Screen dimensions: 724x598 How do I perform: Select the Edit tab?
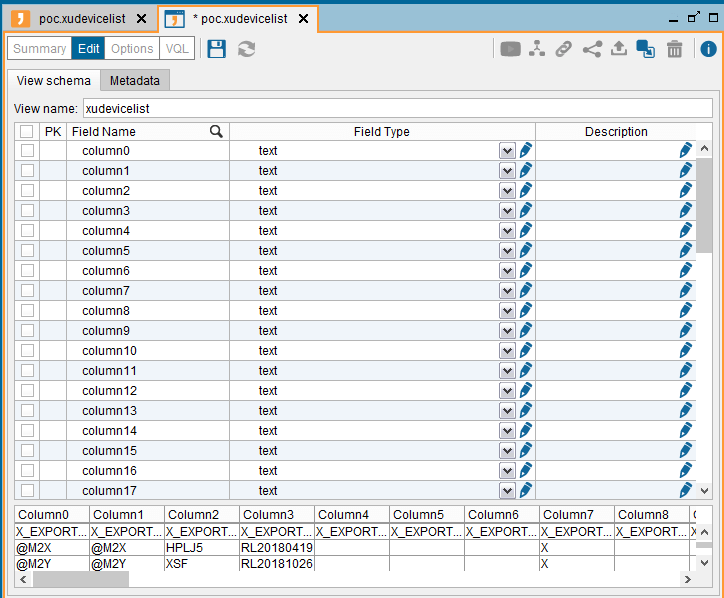[88, 48]
